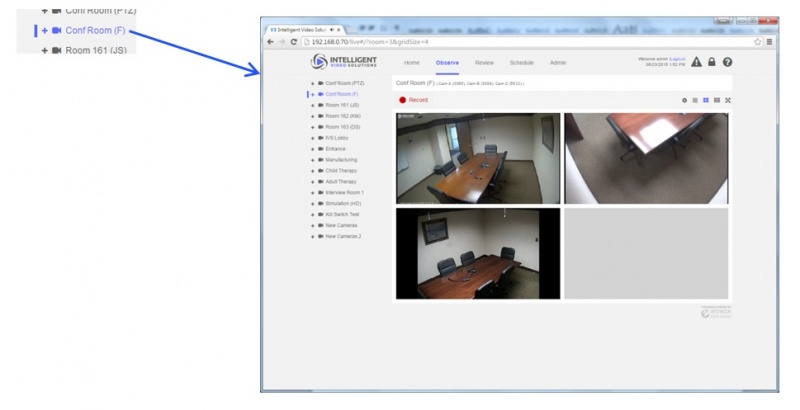The image size is (800, 410).
Task: Open the view settings gear icon
Action: tap(685, 100)
